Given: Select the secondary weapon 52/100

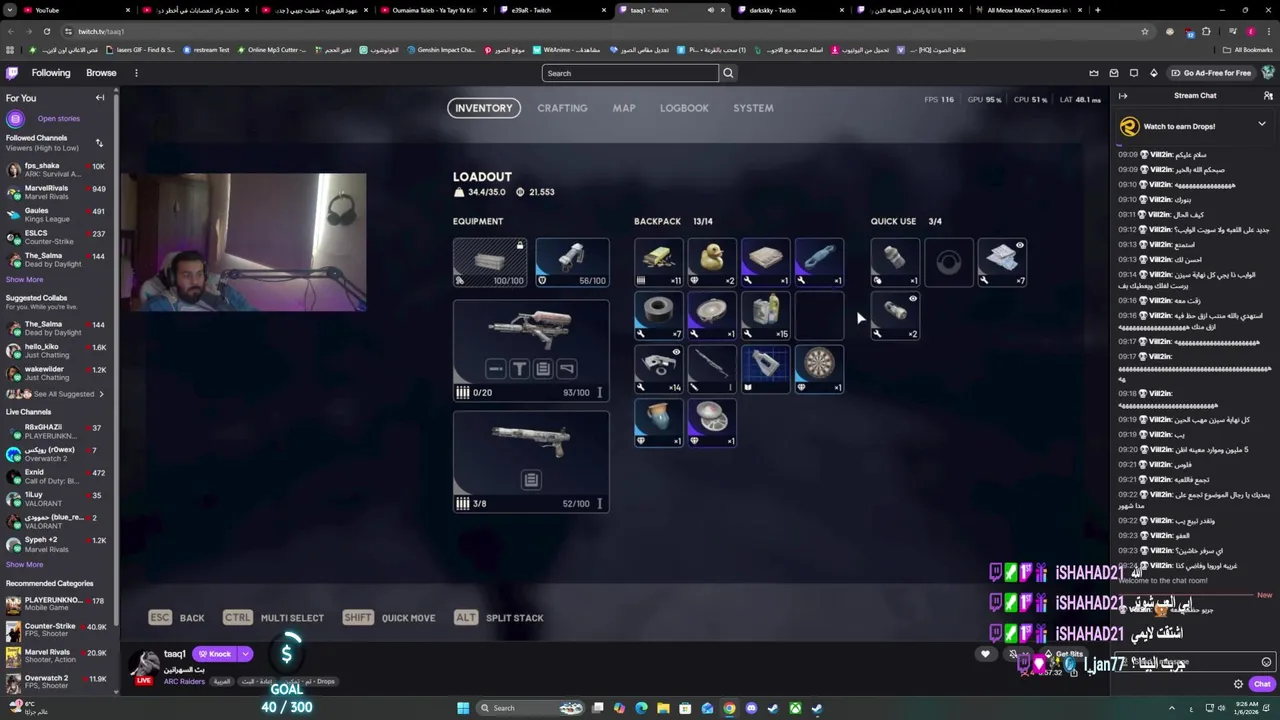Looking at the screenshot, I should pos(531,461).
